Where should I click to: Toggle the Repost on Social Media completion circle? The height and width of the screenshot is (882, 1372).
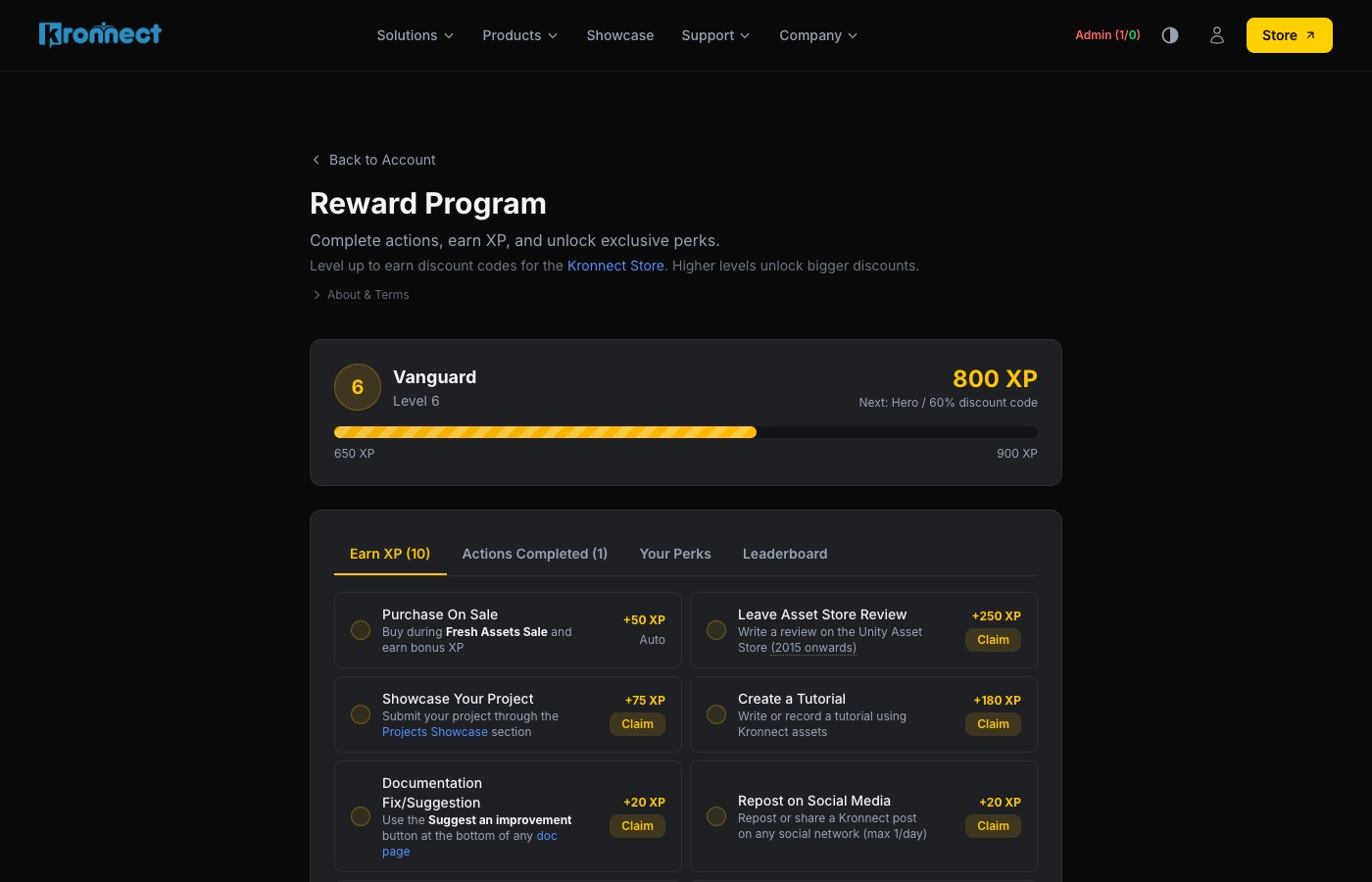[x=716, y=816]
